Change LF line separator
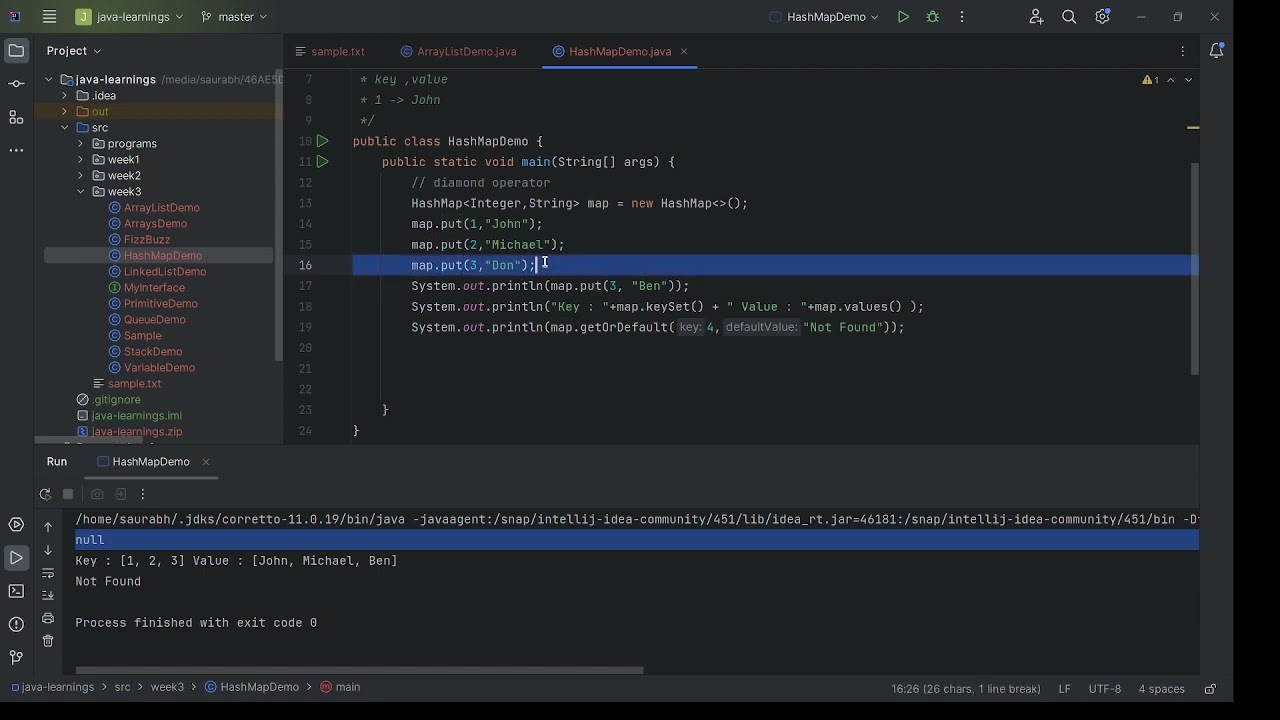 (x=1065, y=689)
